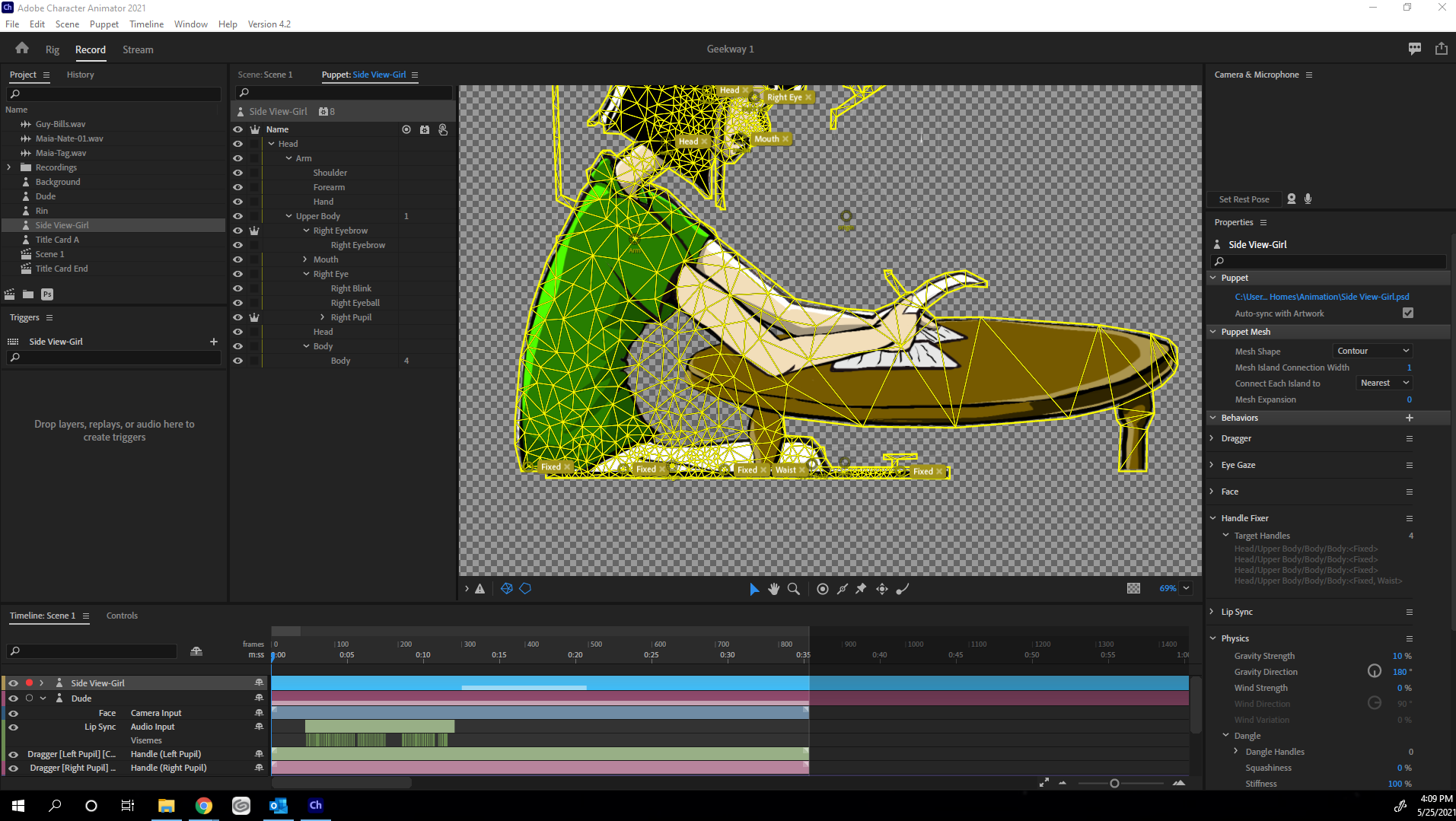Open the Puppet menu
The image size is (1456, 821).
tap(104, 24)
